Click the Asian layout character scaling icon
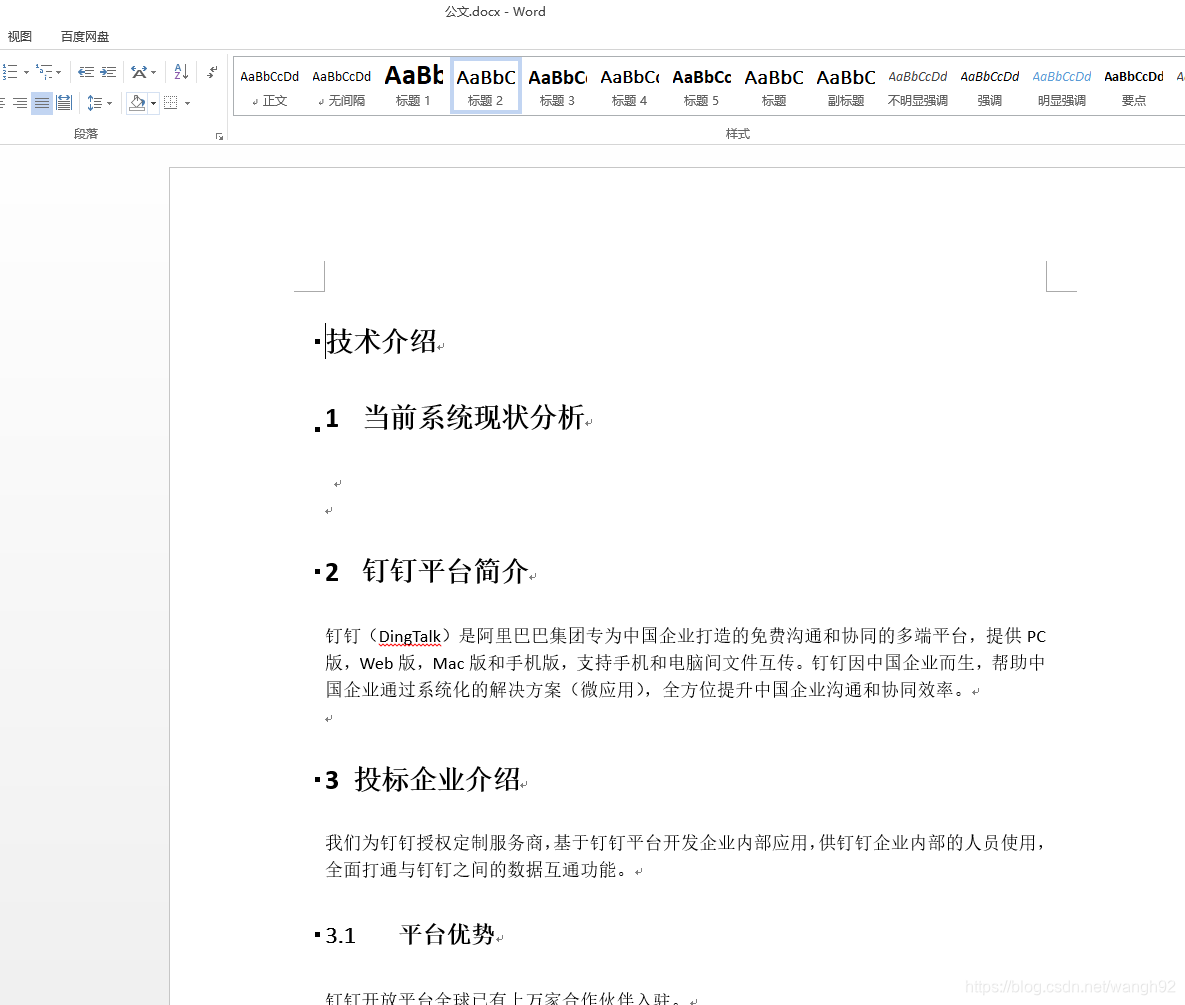1185x1005 pixels. [139, 71]
